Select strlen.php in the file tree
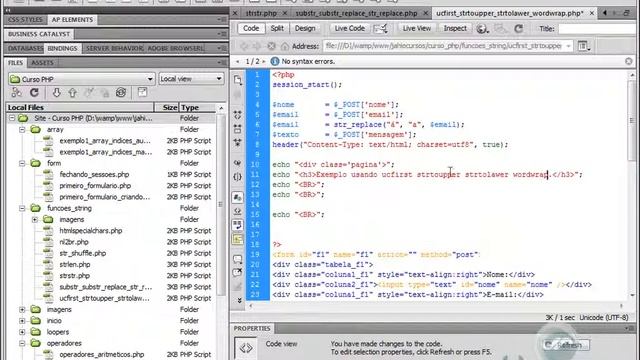The height and width of the screenshot is (360, 640). pyautogui.click(x=75, y=264)
